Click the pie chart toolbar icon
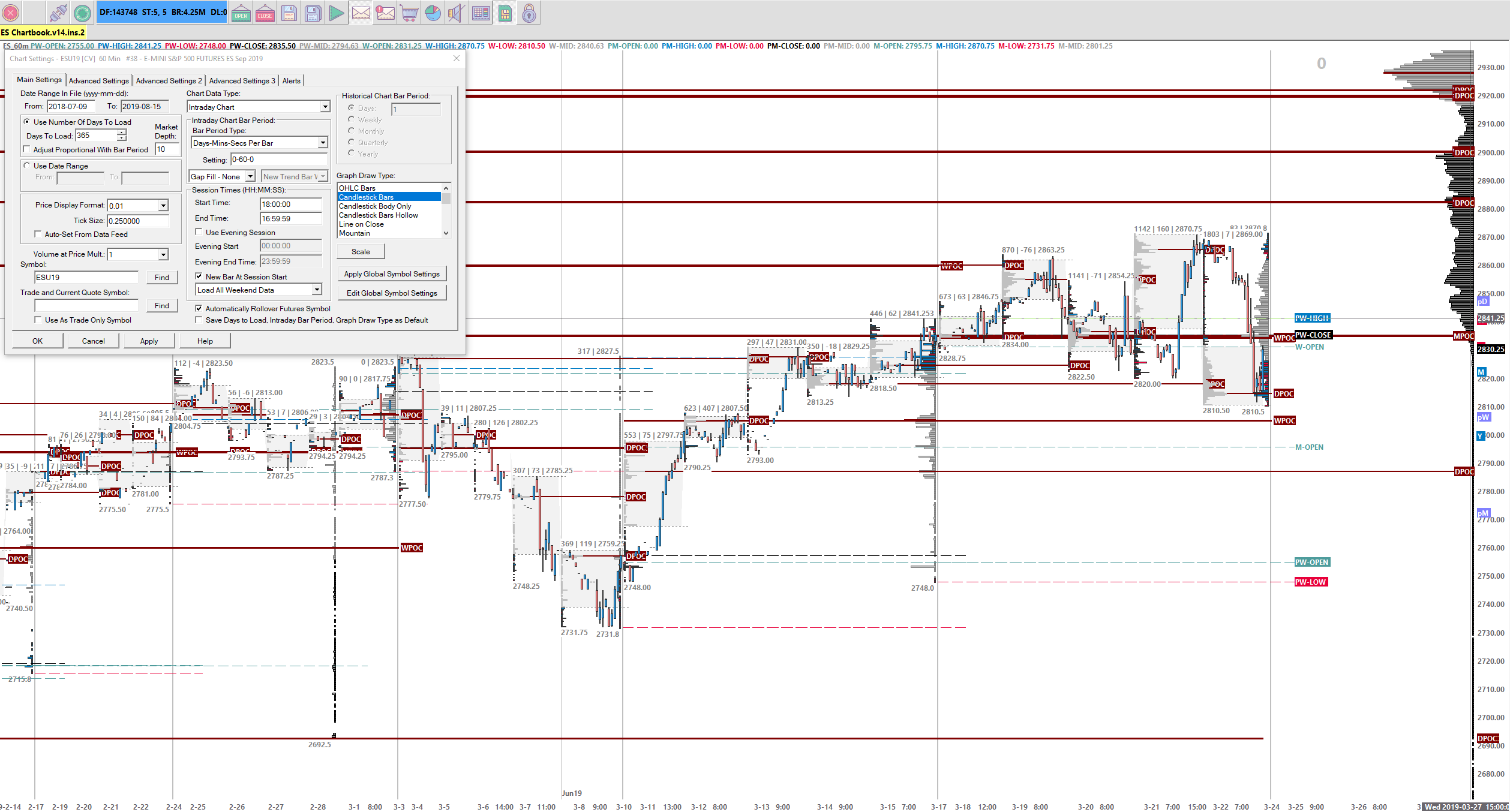The width and height of the screenshot is (1510, 812). [x=433, y=13]
